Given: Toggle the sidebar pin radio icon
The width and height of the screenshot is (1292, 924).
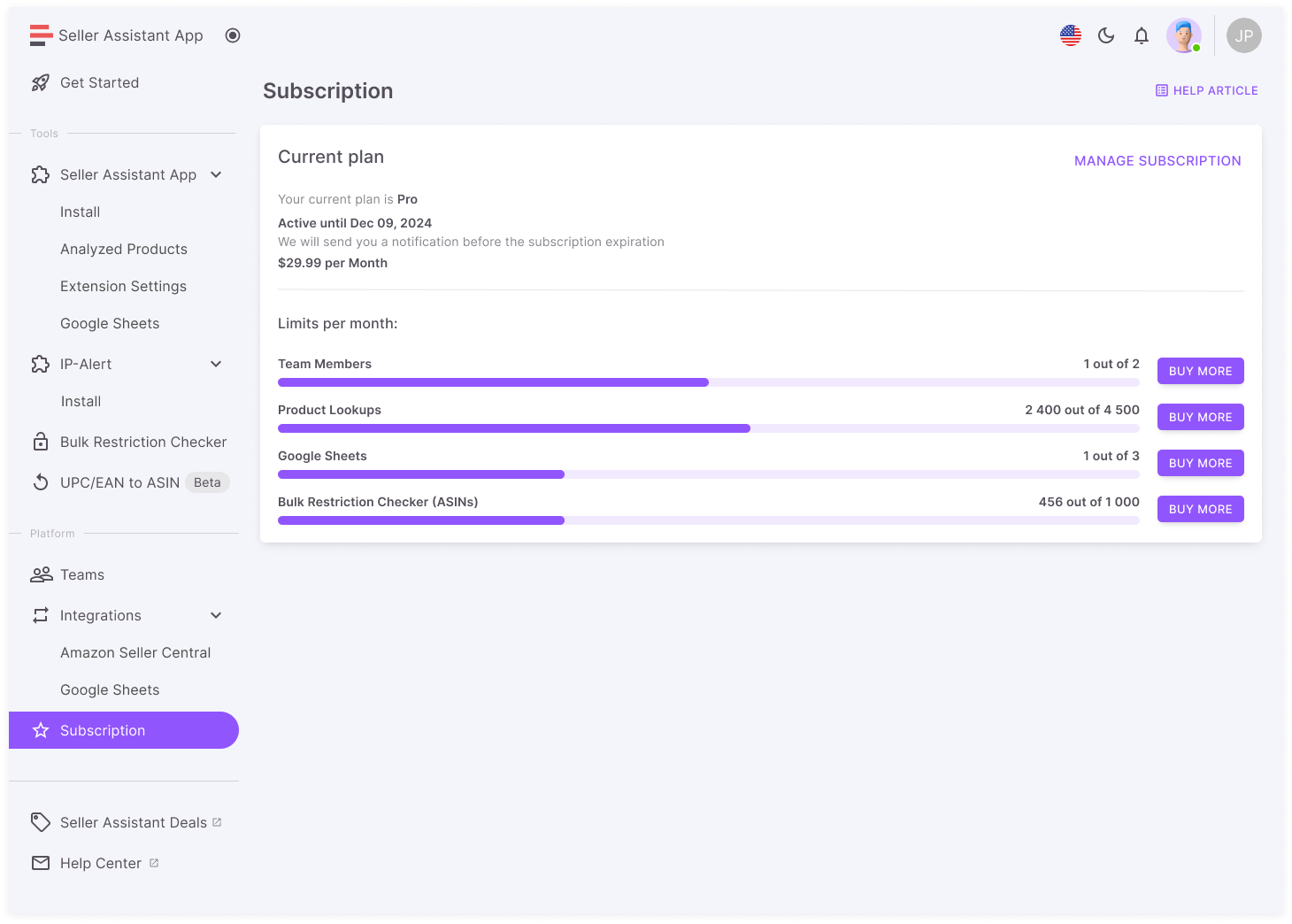Looking at the screenshot, I should (x=233, y=35).
